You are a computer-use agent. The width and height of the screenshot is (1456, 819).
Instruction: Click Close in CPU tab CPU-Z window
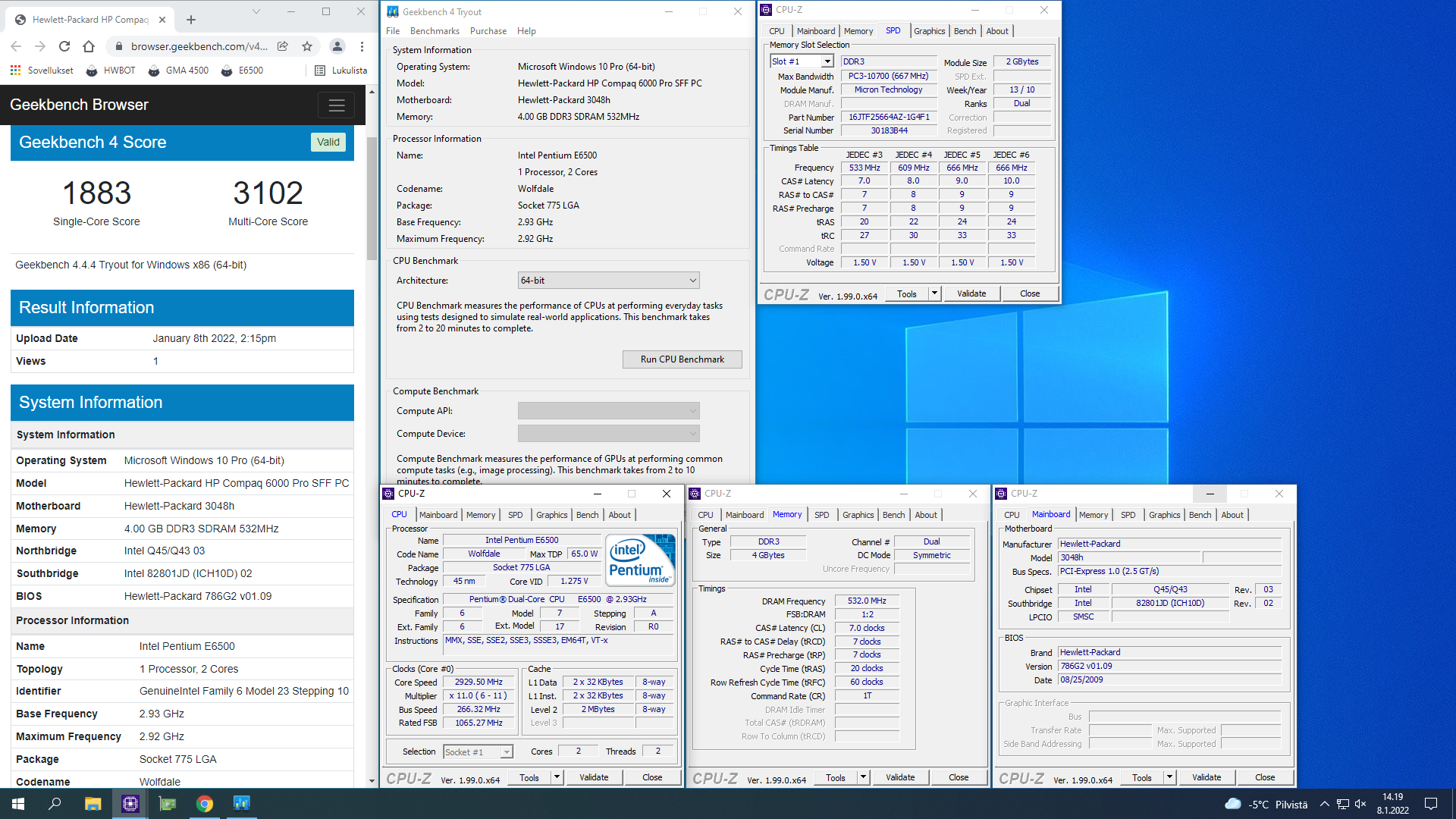tap(652, 777)
